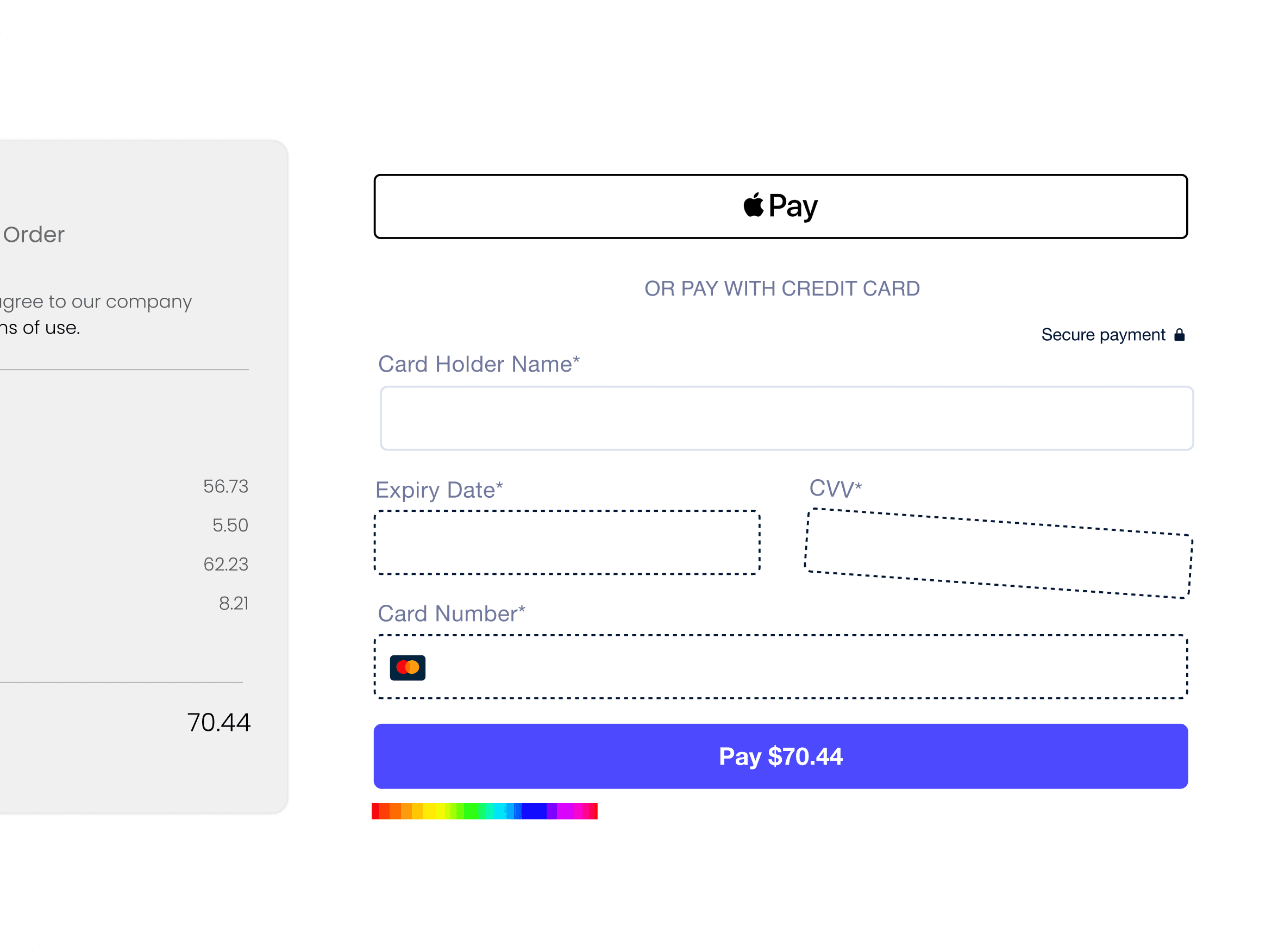Click the Secure payment text
This screenshot has width=1278, height=952.
coord(1103,335)
